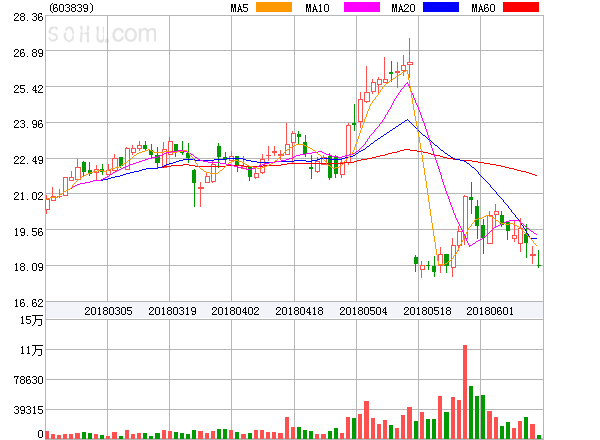Click the 11万 volume axis label
This screenshot has width=600, height=440.
(x=31, y=350)
